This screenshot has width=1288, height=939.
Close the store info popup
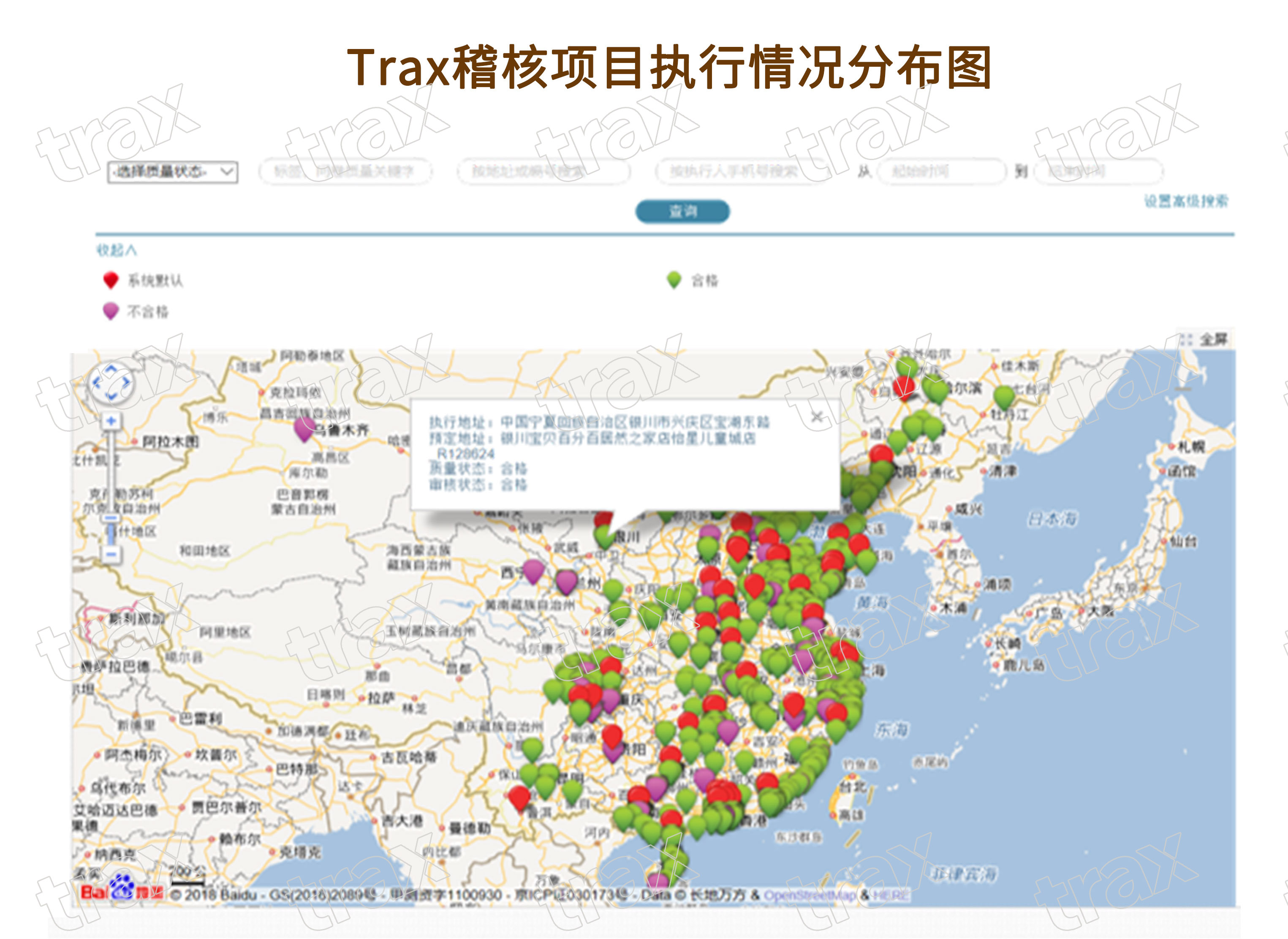pos(816,416)
